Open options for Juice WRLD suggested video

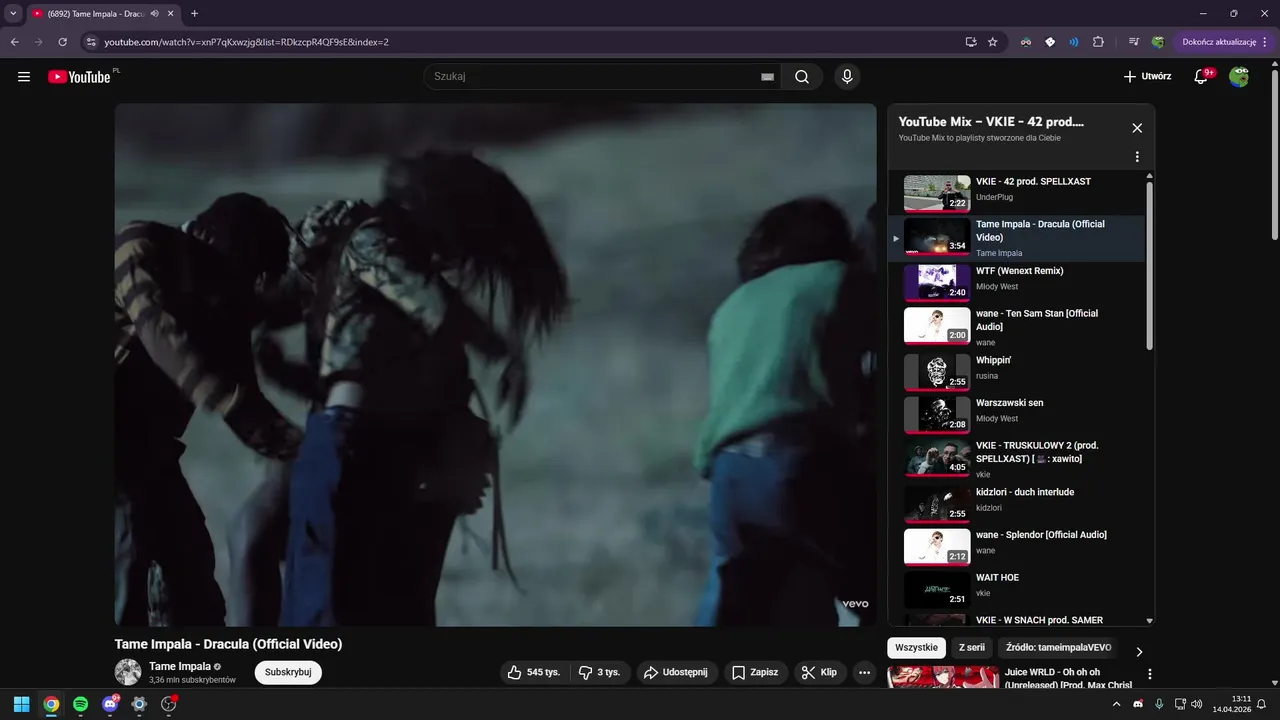coord(1150,675)
